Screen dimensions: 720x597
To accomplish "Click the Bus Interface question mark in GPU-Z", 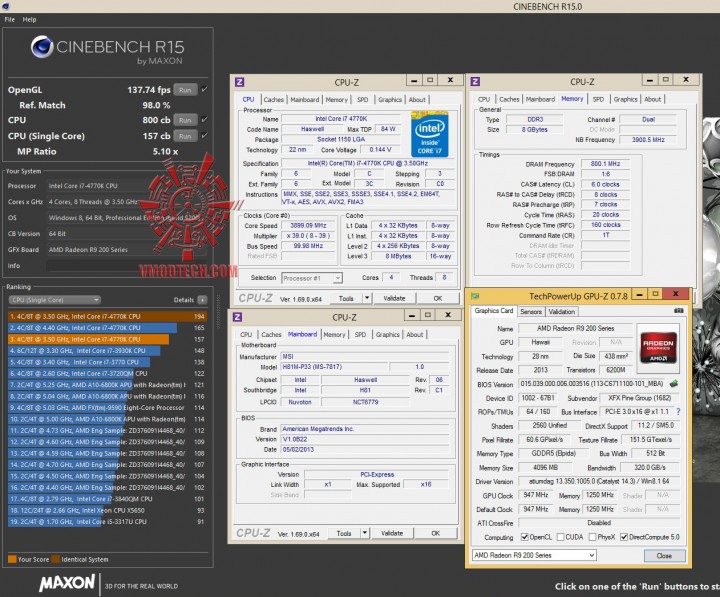I will (678, 412).
